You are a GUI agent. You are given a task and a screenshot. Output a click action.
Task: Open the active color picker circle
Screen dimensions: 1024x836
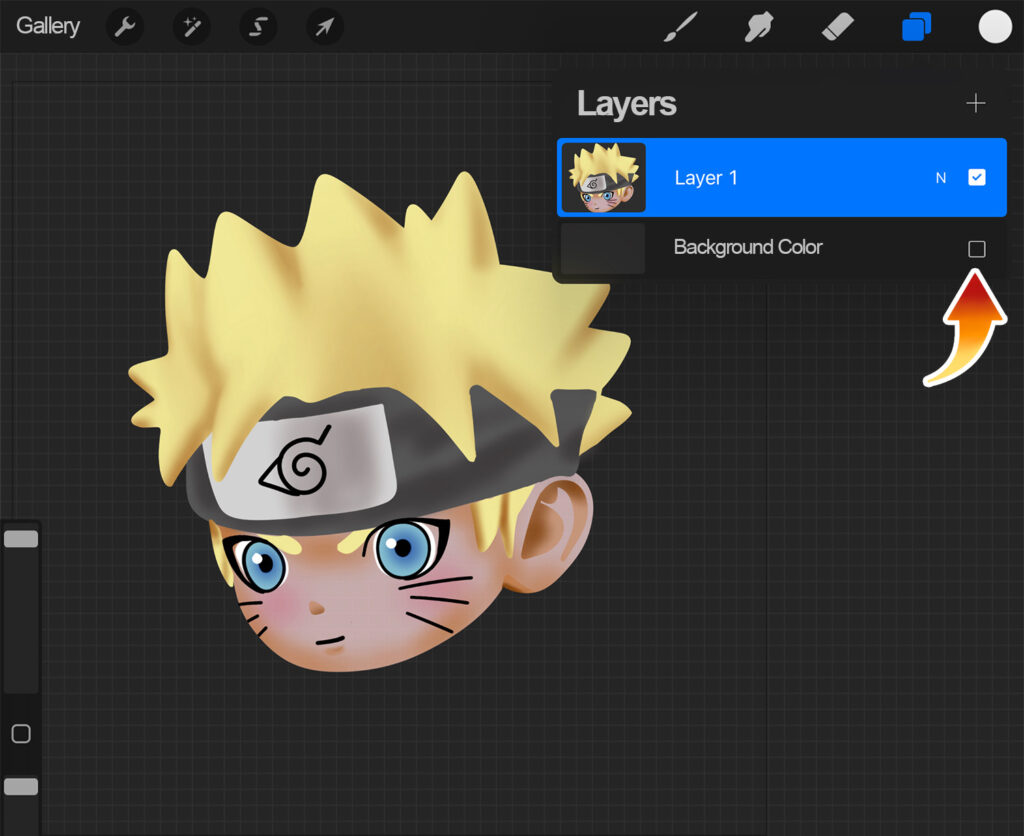995,27
